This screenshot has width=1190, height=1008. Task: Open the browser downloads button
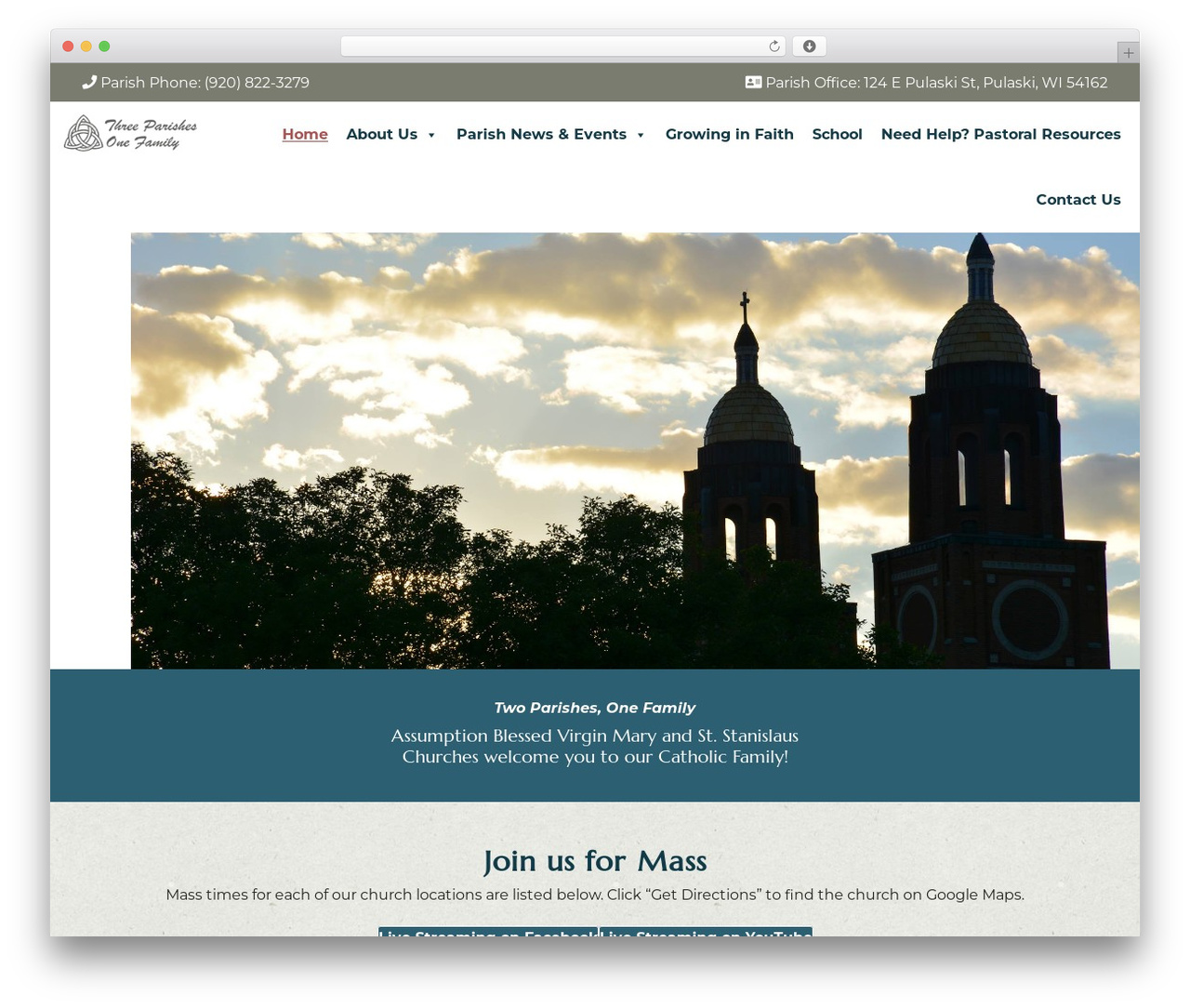point(809,46)
